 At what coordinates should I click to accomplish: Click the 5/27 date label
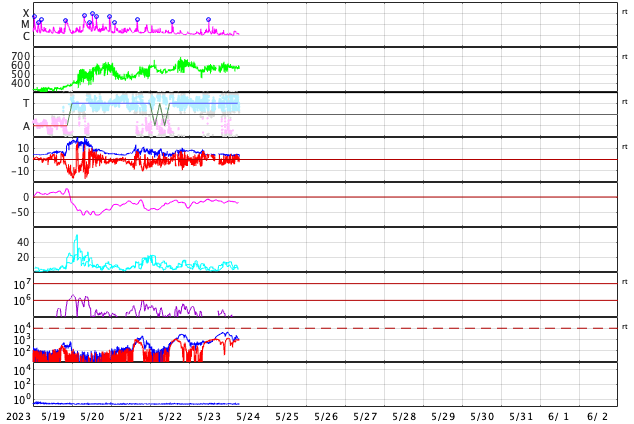(x=365, y=416)
